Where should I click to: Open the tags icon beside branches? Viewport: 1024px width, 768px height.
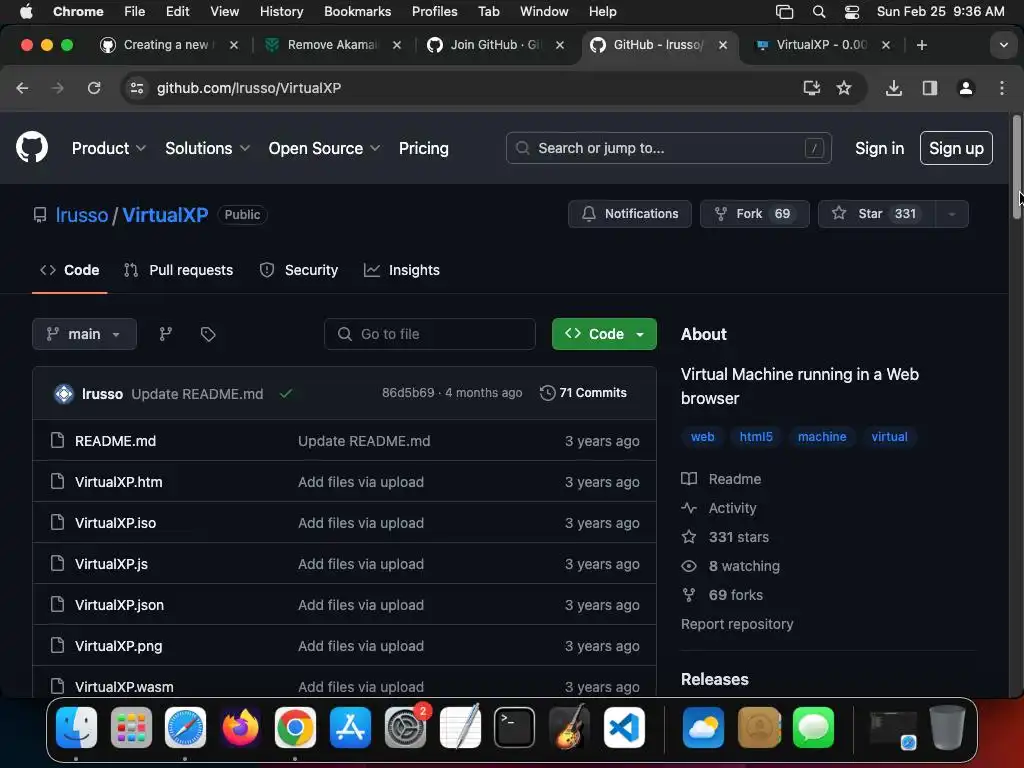[208, 334]
